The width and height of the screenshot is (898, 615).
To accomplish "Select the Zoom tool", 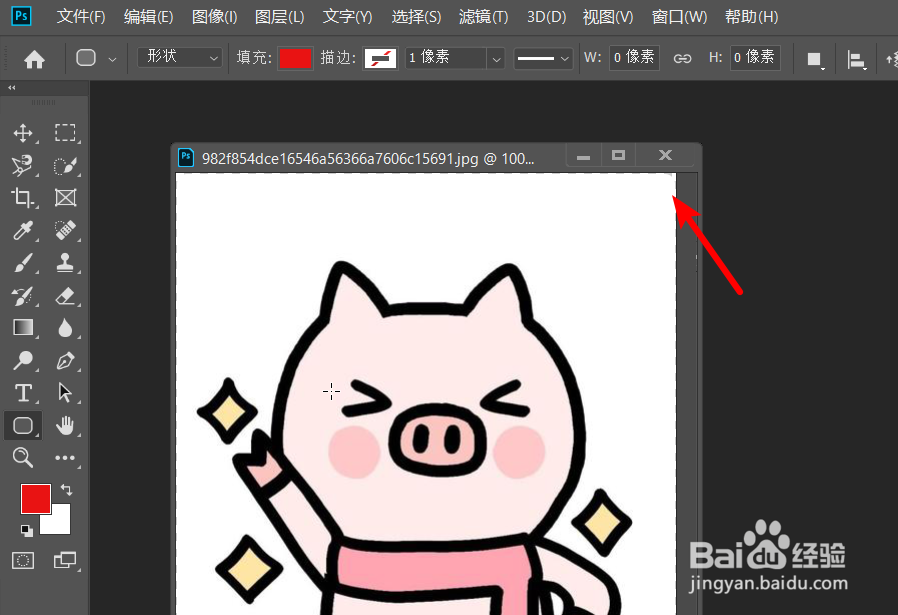I will pos(23,458).
